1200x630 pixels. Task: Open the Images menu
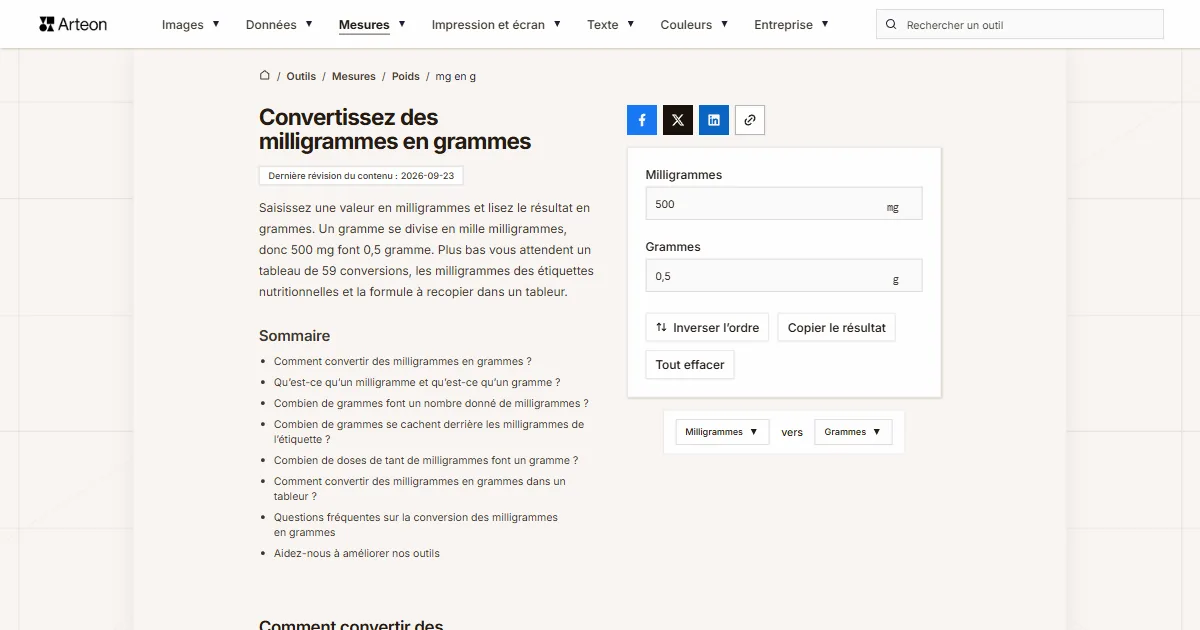(191, 24)
